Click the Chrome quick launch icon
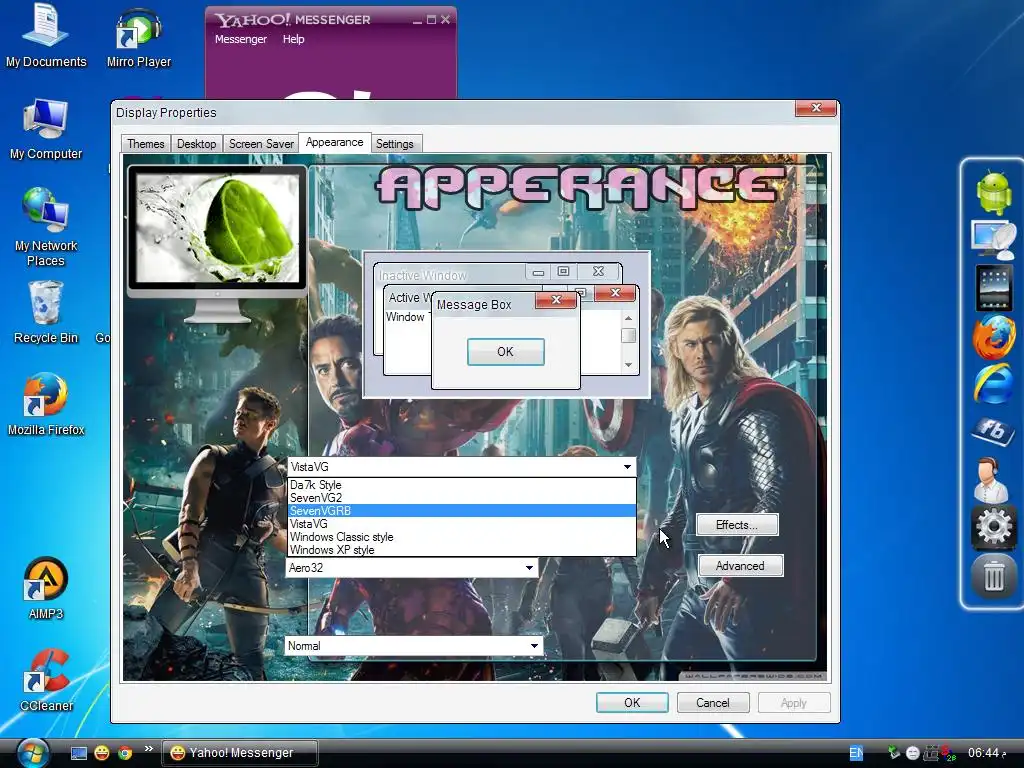Viewport: 1024px width, 768px height. pos(125,753)
